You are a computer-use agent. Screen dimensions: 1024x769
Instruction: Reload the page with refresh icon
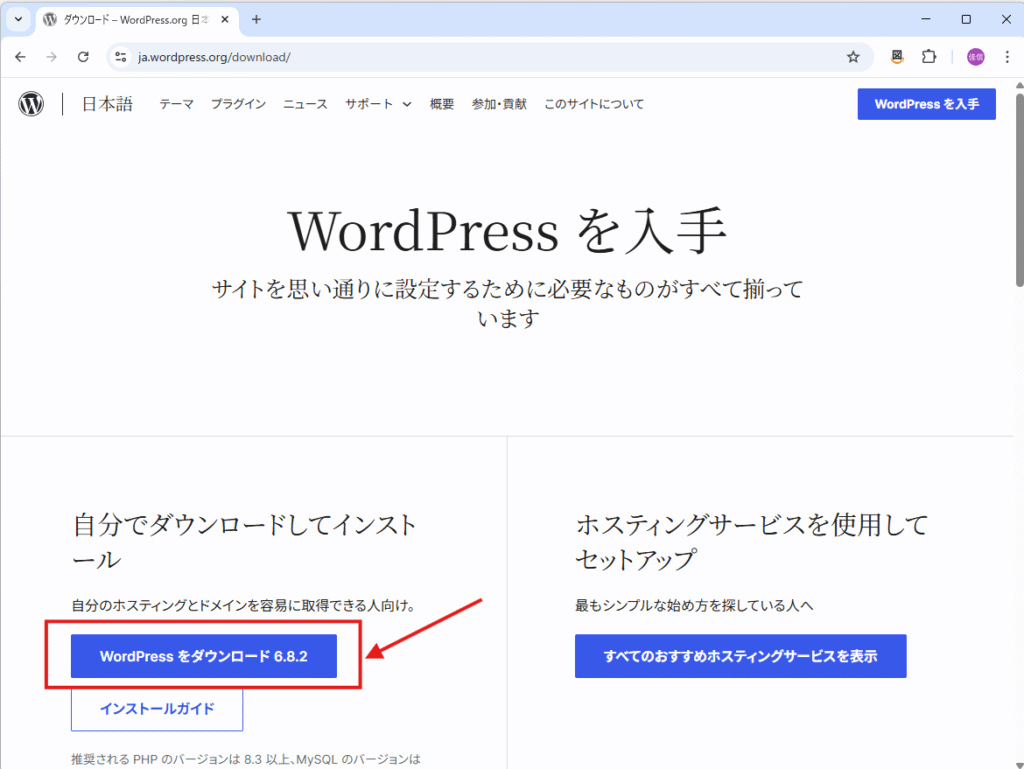83,57
